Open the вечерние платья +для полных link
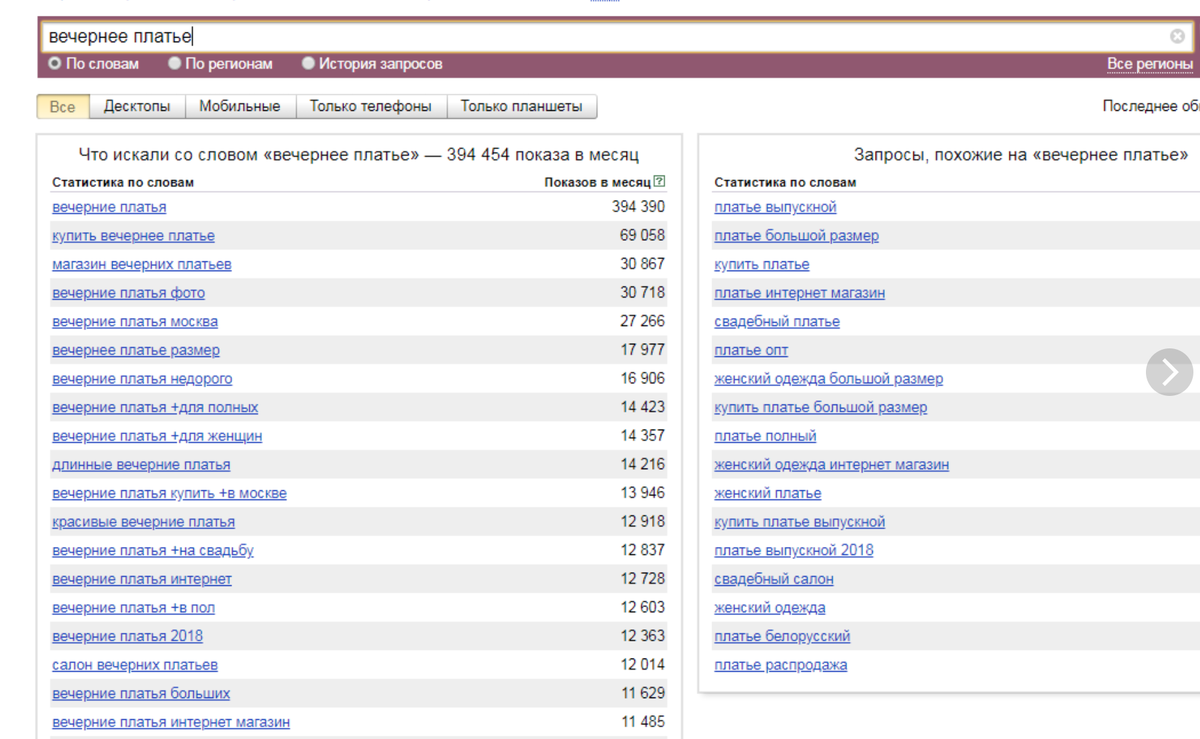Image resolution: width=1200 pixels, height=739 pixels. [155, 407]
